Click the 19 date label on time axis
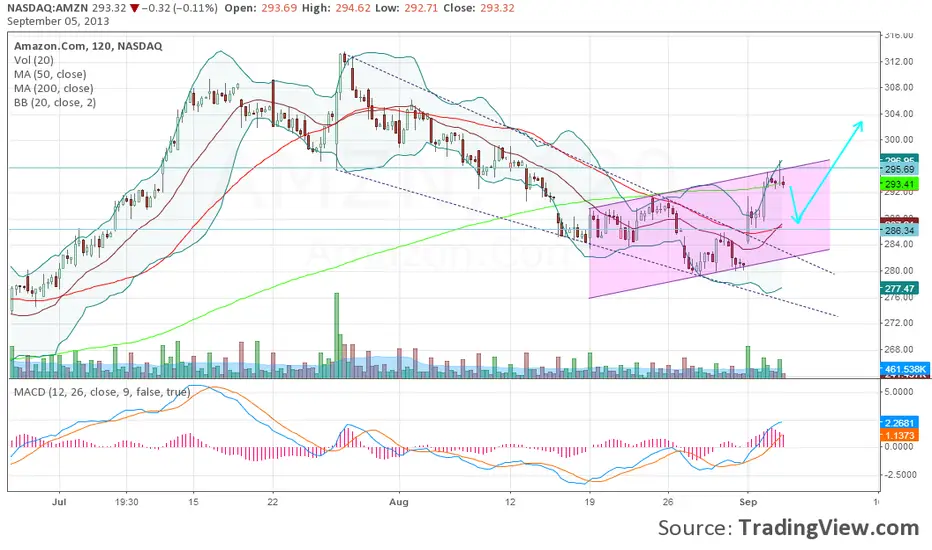Image resolution: width=932 pixels, height=550 pixels. point(589,502)
